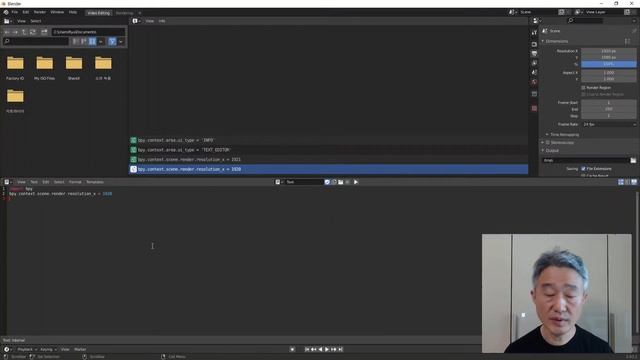This screenshot has width=640, height=360.
Task: Open the Render menu
Action: tap(40, 12)
